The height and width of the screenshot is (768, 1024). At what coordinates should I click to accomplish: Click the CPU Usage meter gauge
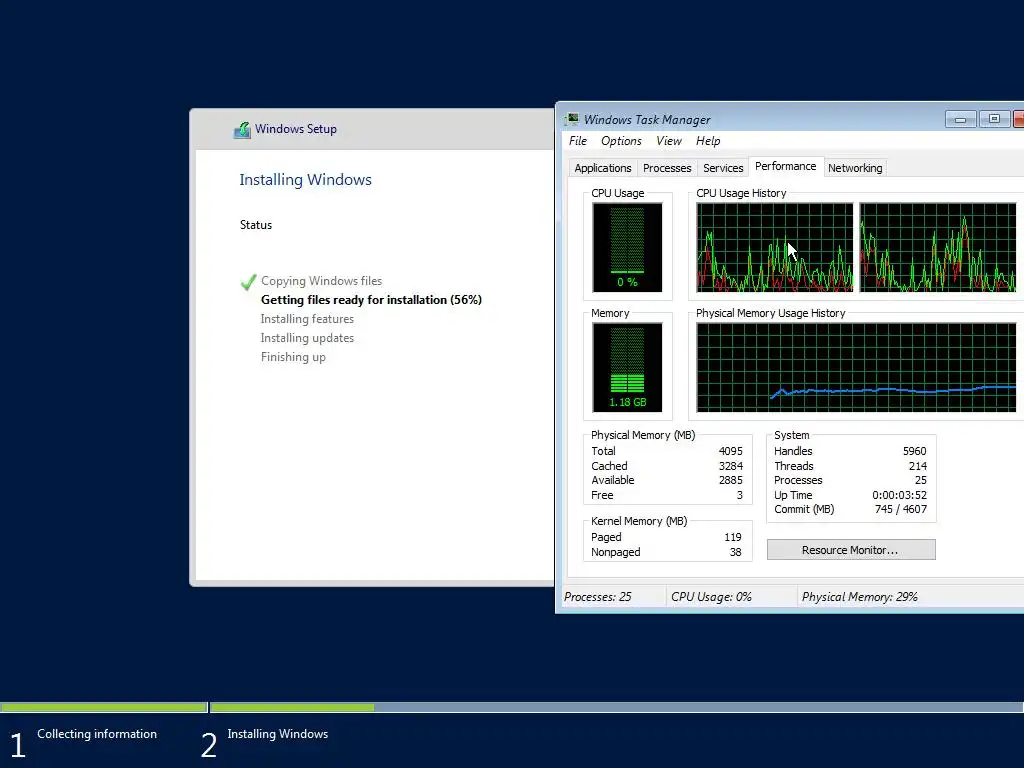(x=627, y=248)
